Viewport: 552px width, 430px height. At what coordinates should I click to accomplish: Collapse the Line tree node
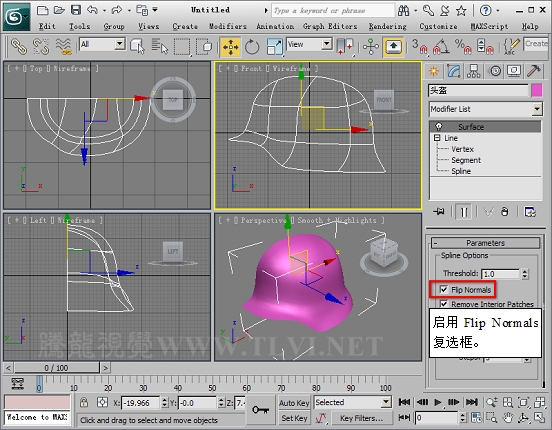[437, 138]
